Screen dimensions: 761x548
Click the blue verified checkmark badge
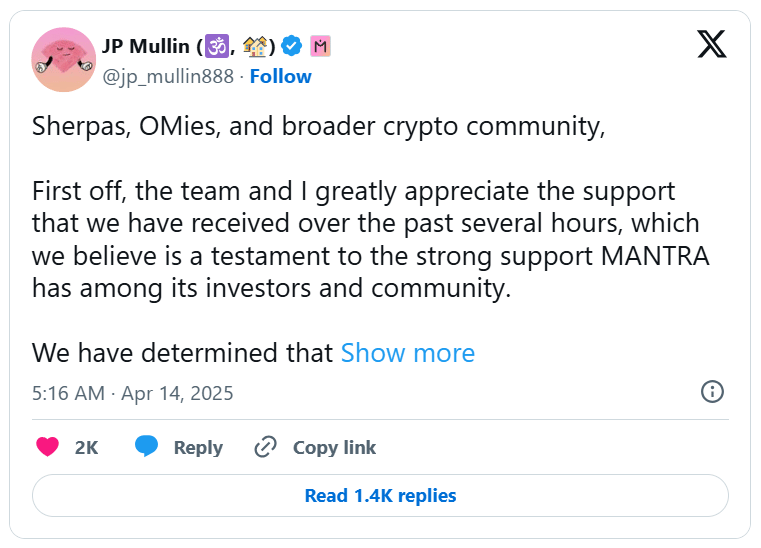click(292, 46)
